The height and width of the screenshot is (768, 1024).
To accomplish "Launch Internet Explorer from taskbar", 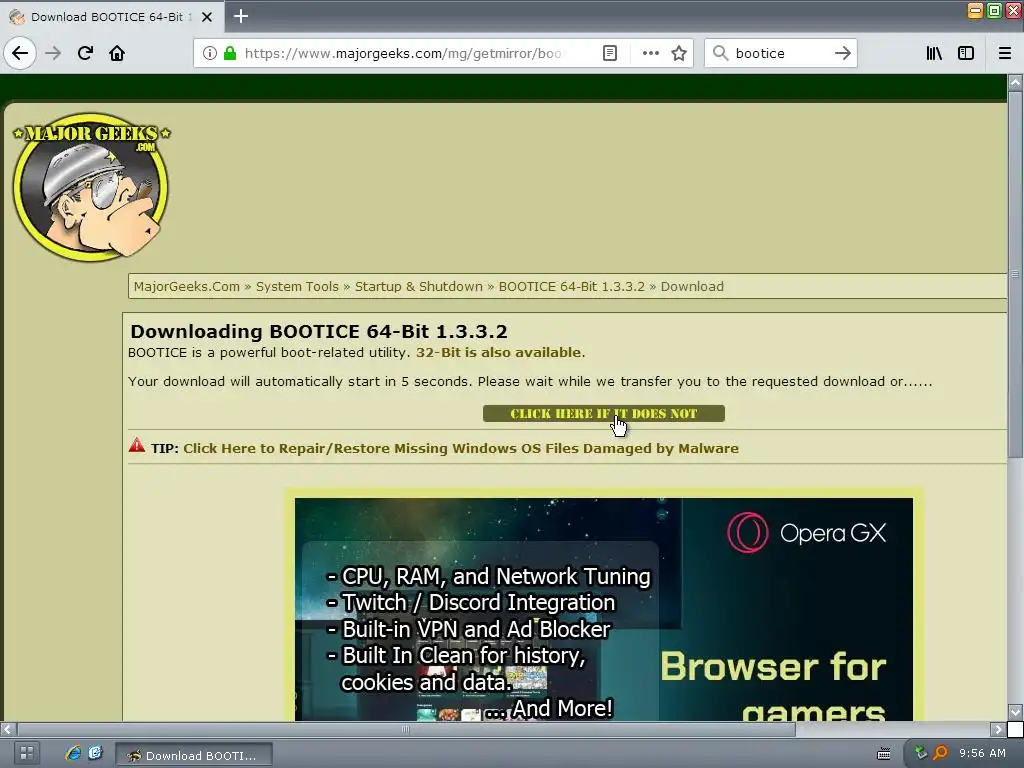I will [73, 754].
